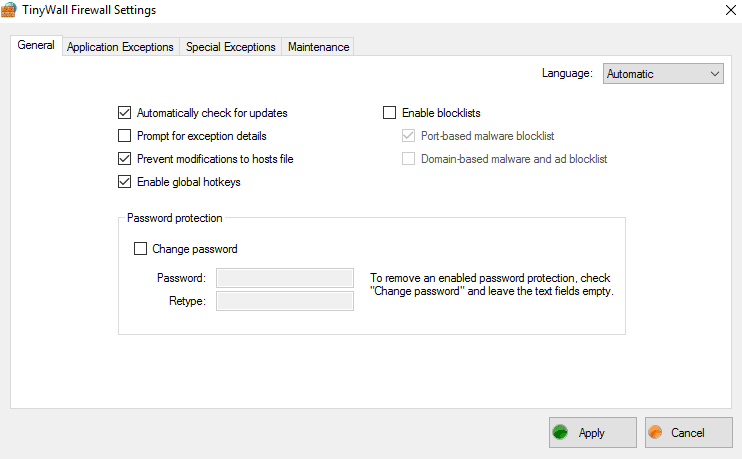Click the TinyWall brick wall title icon
This screenshot has height=459, width=742.
(9, 10)
